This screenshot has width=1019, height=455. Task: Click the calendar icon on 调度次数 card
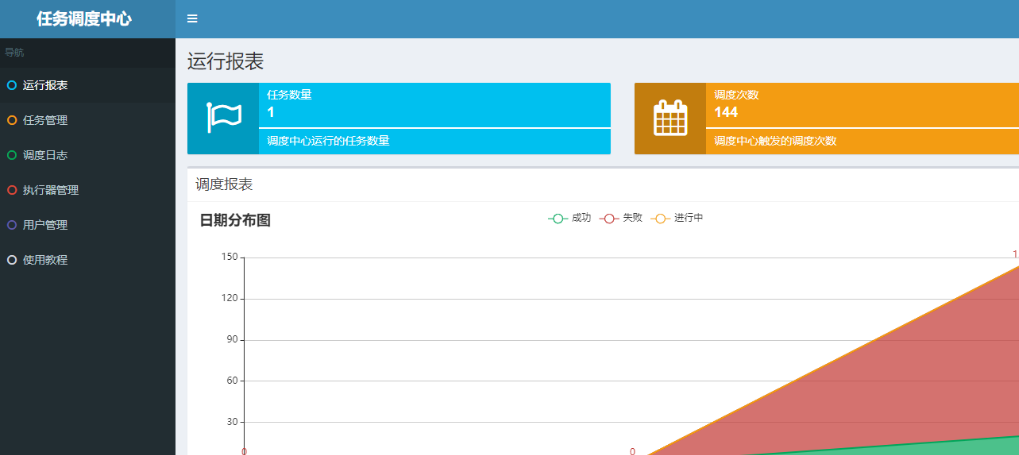(x=670, y=118)
